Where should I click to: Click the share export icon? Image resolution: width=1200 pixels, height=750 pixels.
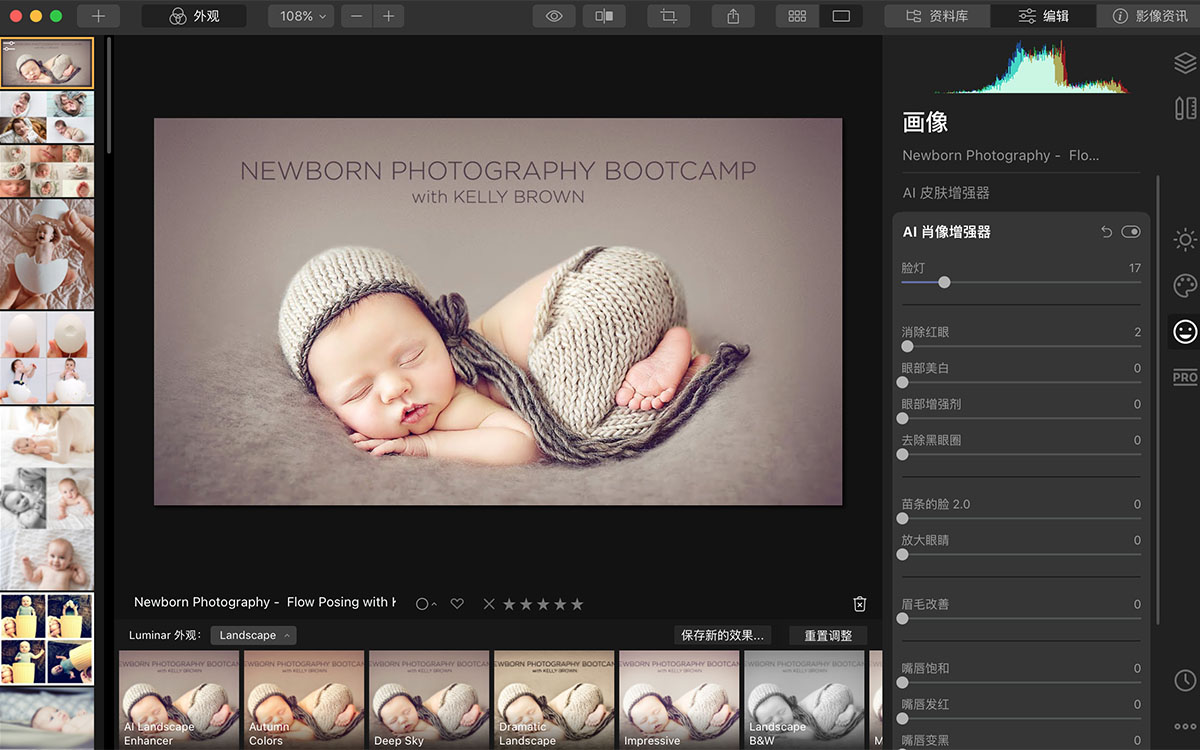(x=733, y=16)
